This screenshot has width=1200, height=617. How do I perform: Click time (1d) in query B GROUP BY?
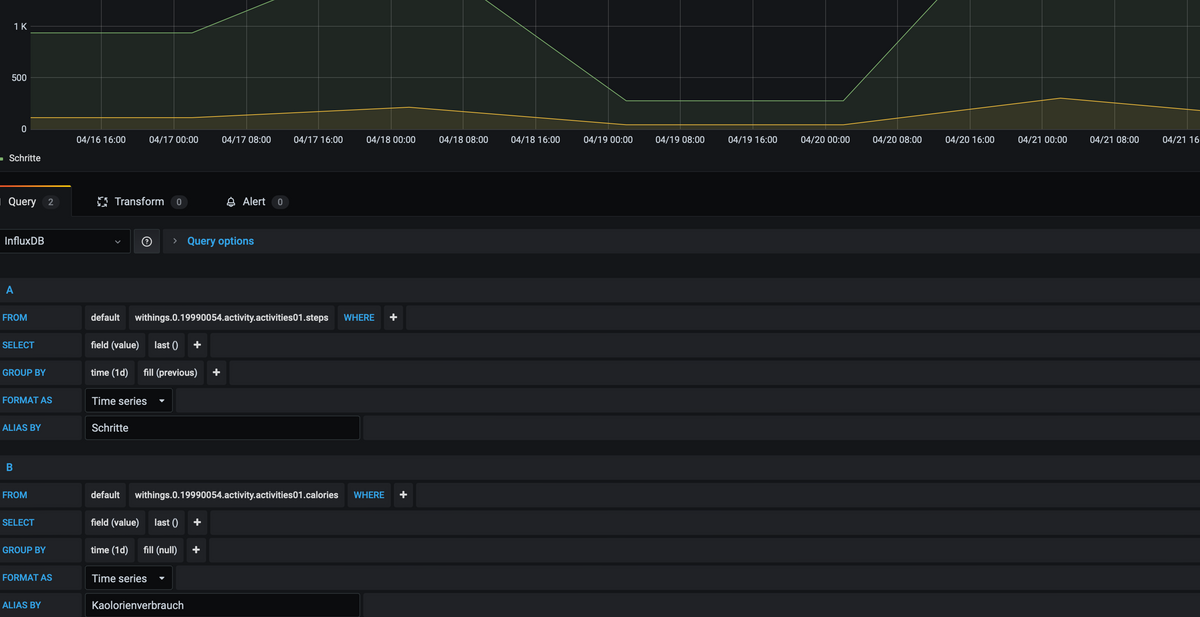(110, 550)
